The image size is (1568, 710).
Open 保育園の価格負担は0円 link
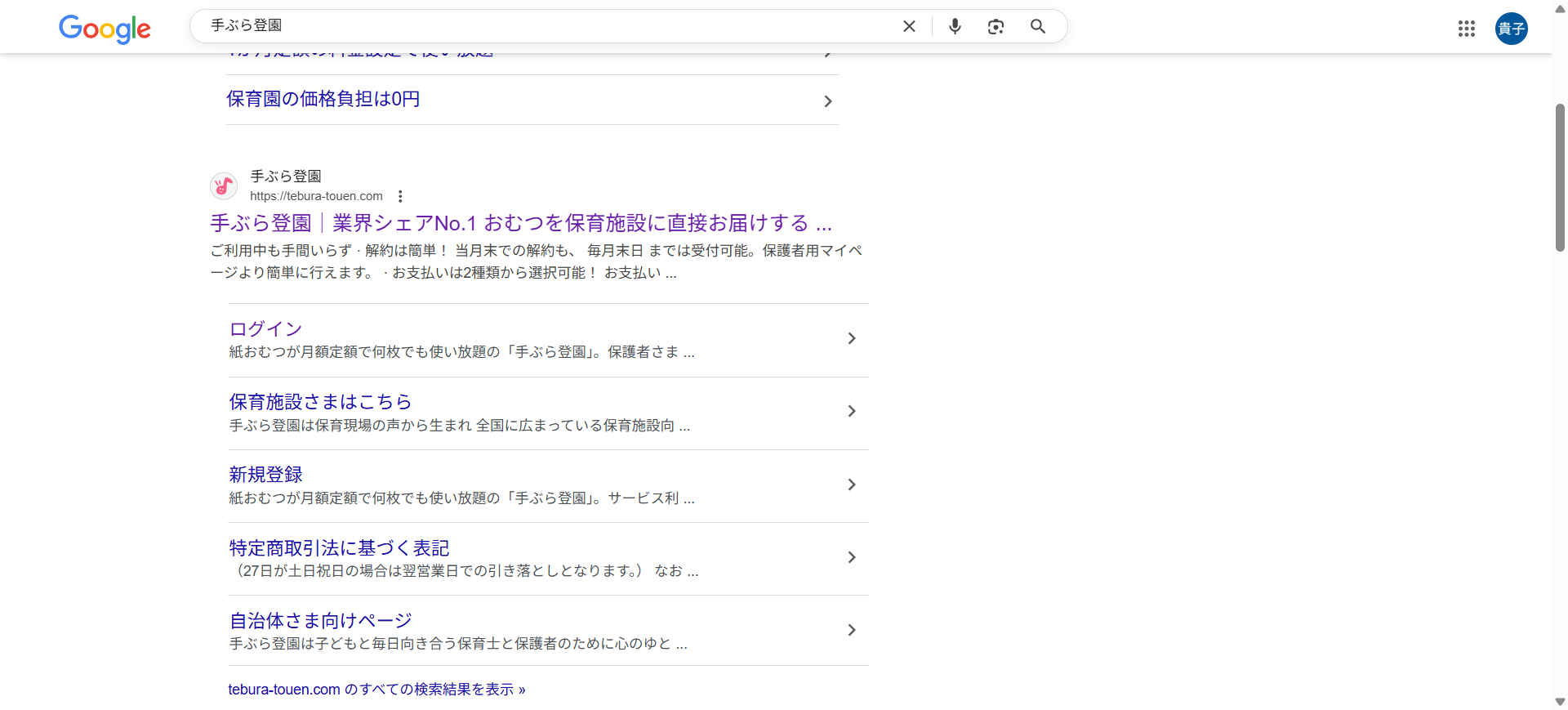pos(323,99)
